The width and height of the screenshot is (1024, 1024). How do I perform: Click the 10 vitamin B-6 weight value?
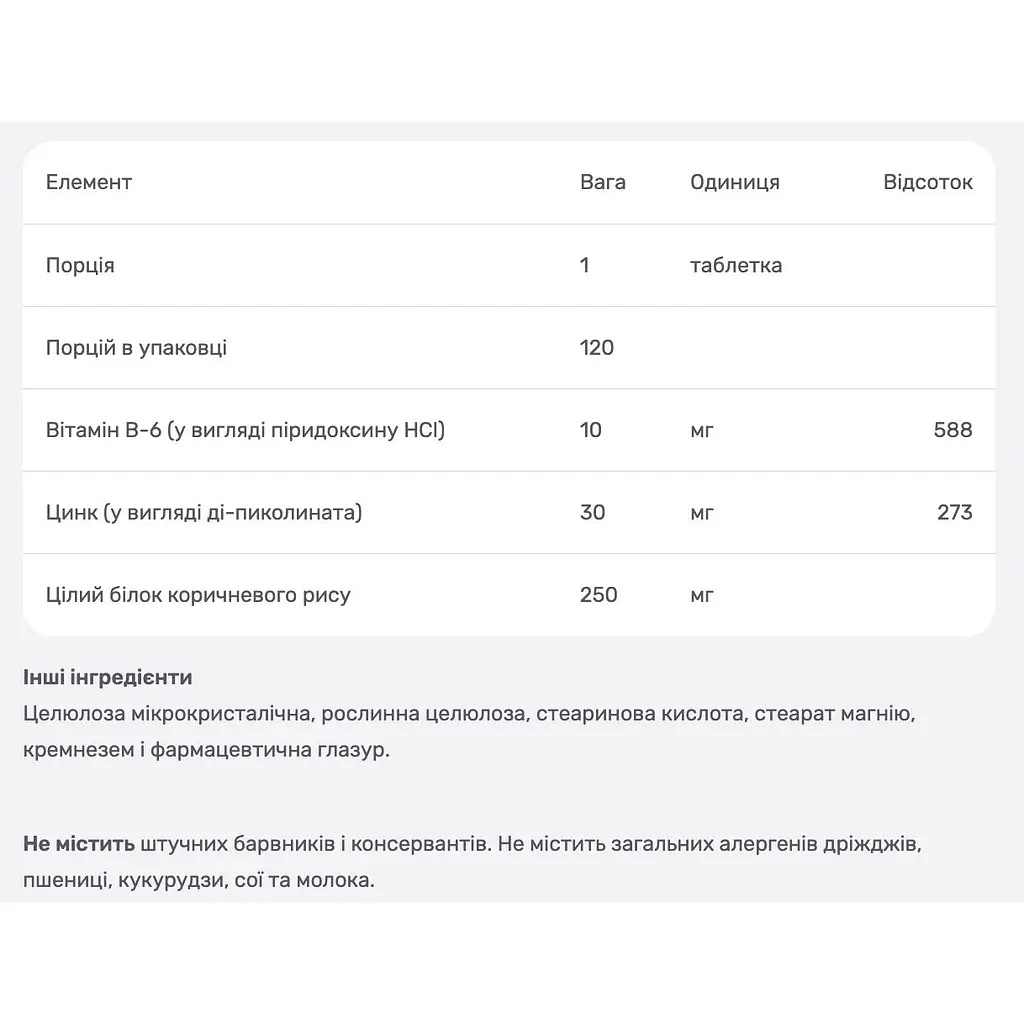[590, 430]
